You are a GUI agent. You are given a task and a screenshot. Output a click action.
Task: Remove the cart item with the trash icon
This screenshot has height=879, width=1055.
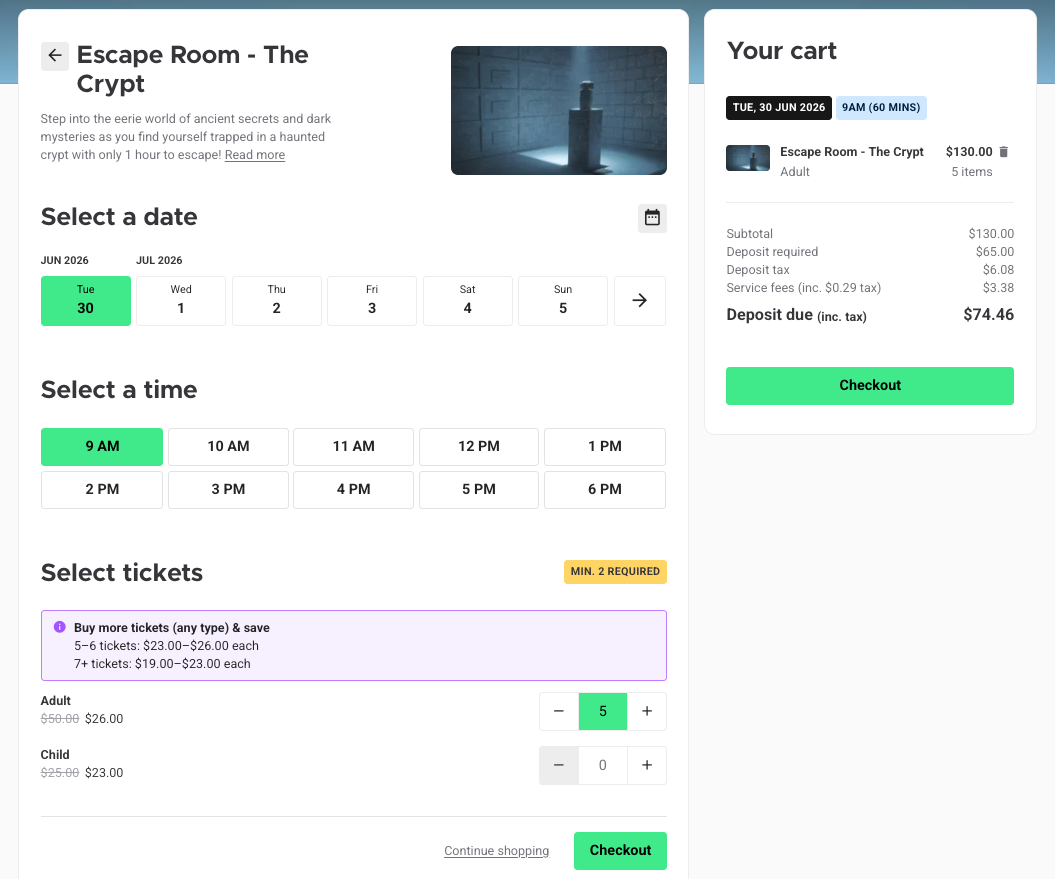coord(1003,152)
